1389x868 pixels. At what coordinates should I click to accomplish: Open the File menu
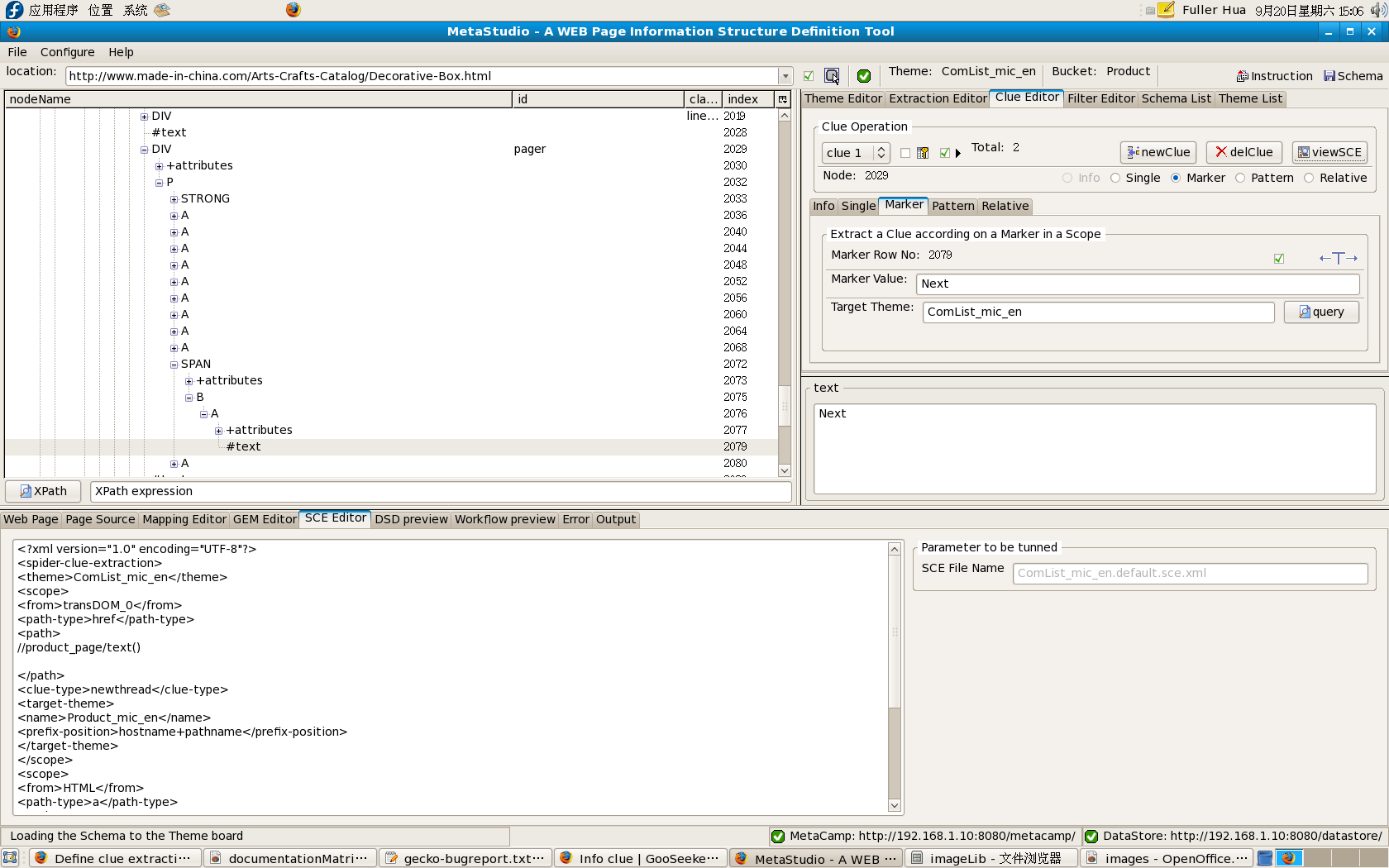pos(17,52)
